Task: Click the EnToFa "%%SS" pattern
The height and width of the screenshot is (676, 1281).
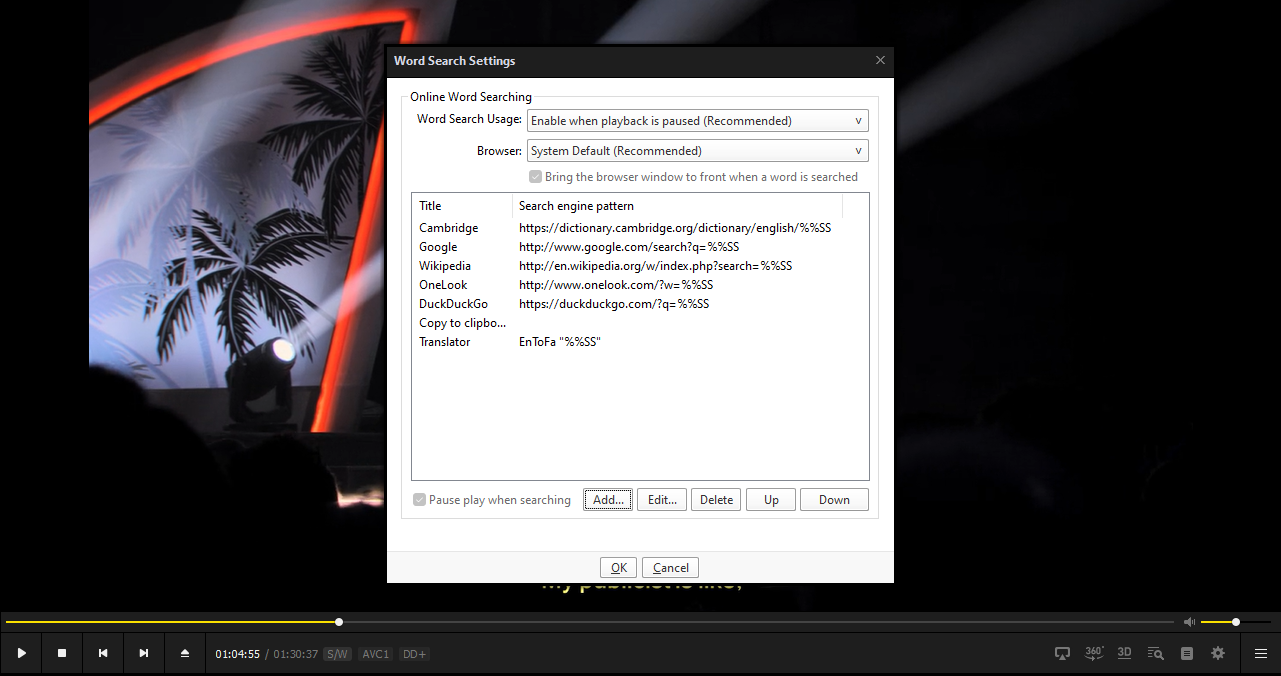Action: point(560,342)
